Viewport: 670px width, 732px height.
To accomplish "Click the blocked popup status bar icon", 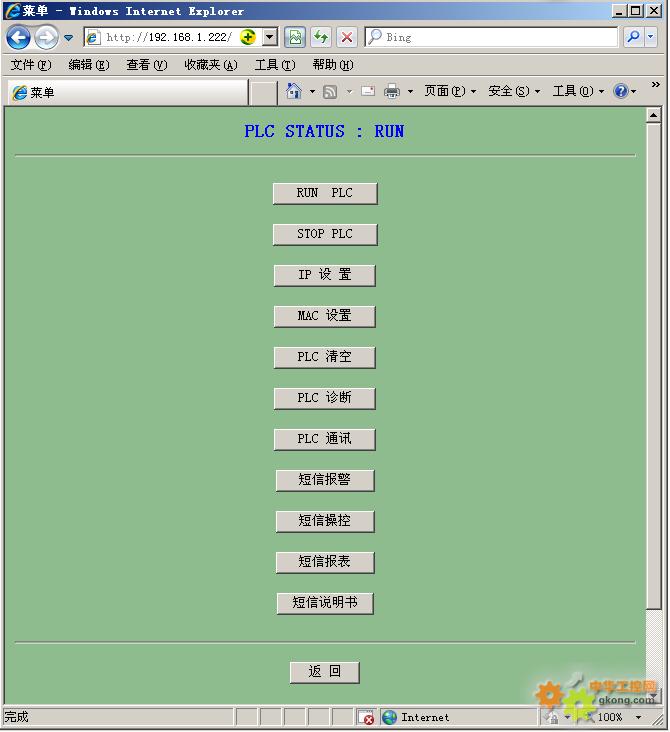I will (x=366, y=718).
